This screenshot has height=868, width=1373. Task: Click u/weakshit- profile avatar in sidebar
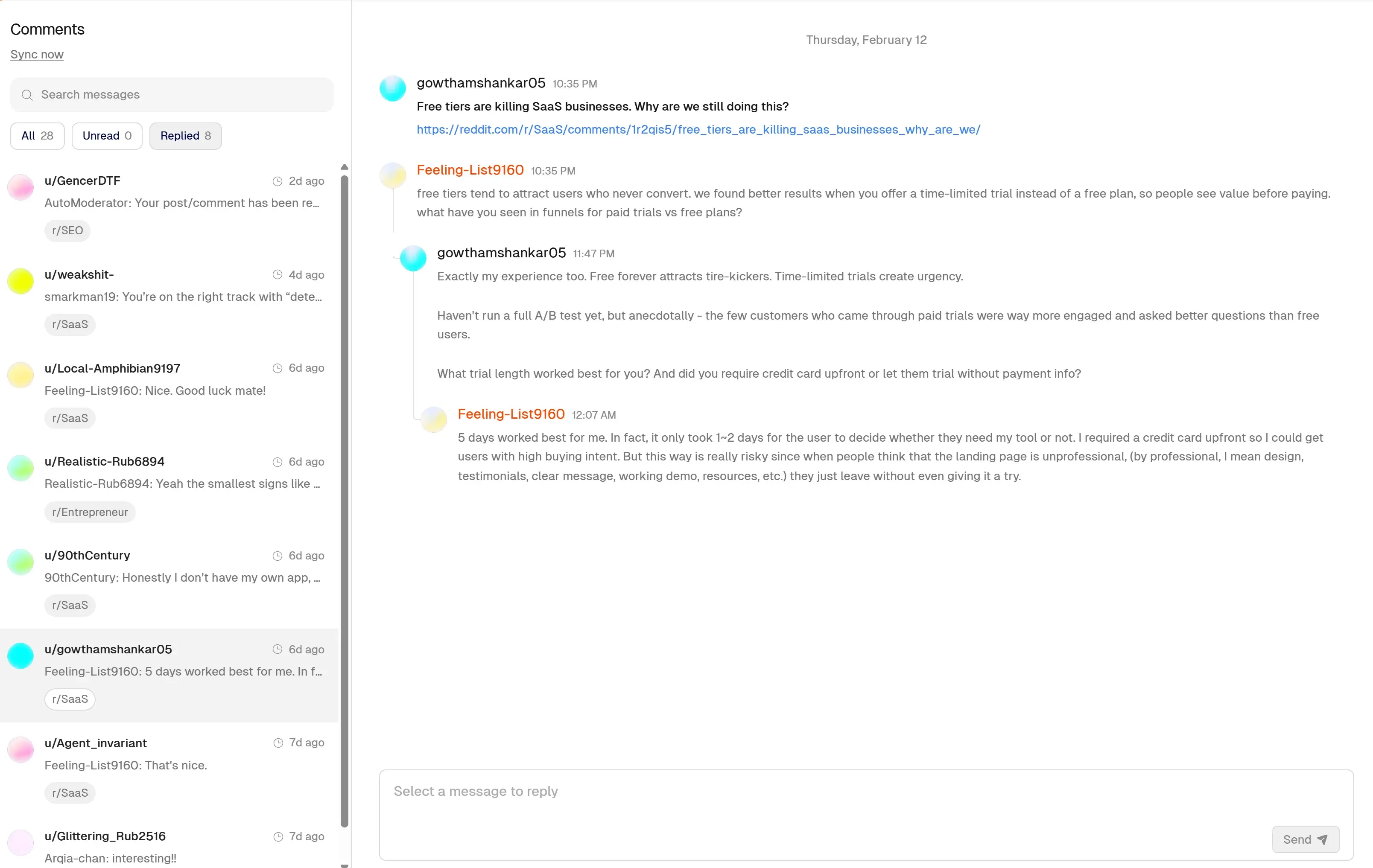[20, 281]
